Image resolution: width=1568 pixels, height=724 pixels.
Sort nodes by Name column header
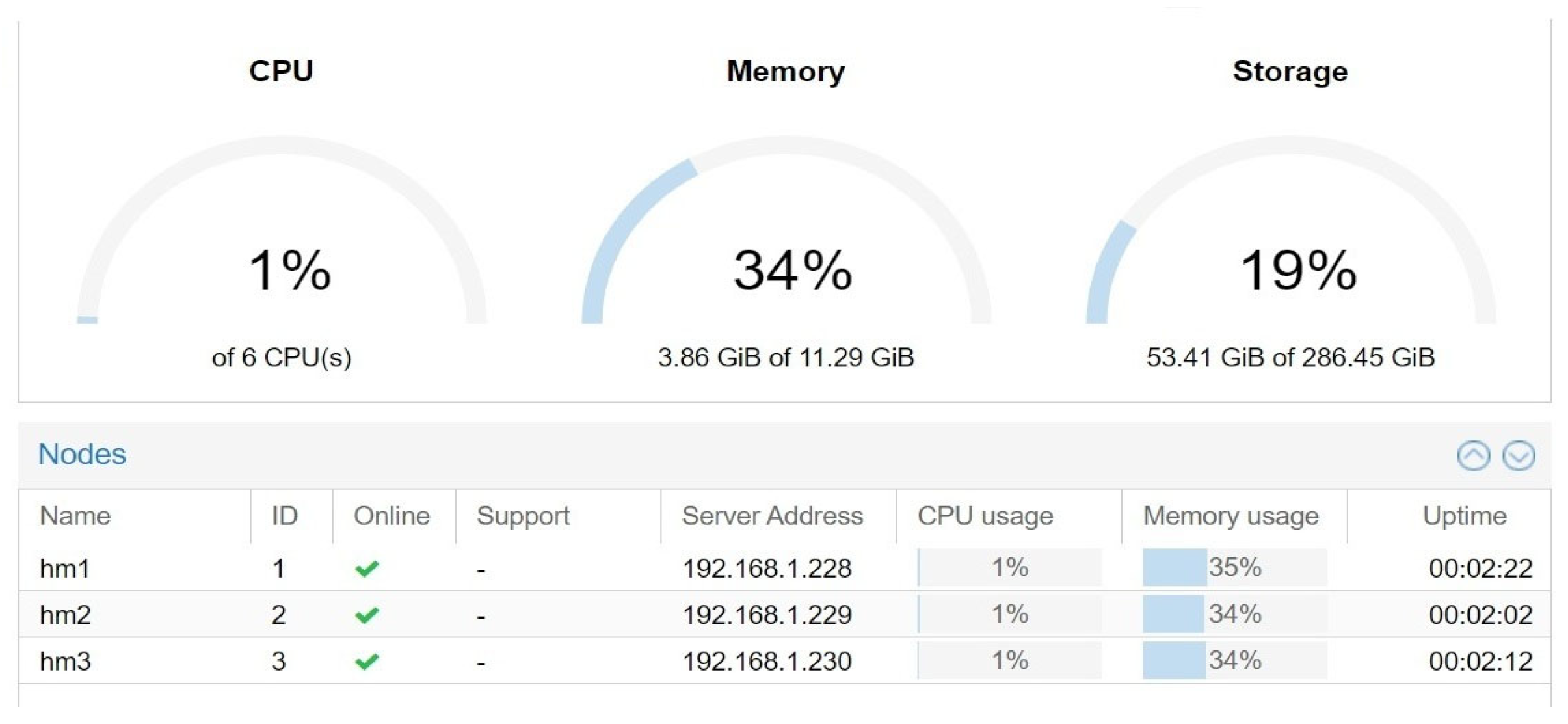(x=75, y=516)
